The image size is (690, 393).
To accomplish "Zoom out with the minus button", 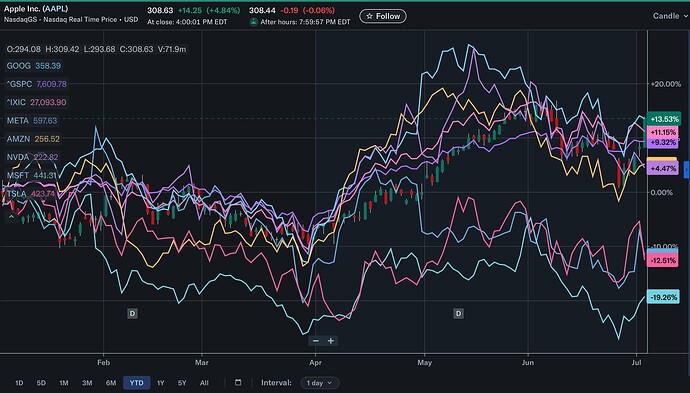I will click(316, 341).
